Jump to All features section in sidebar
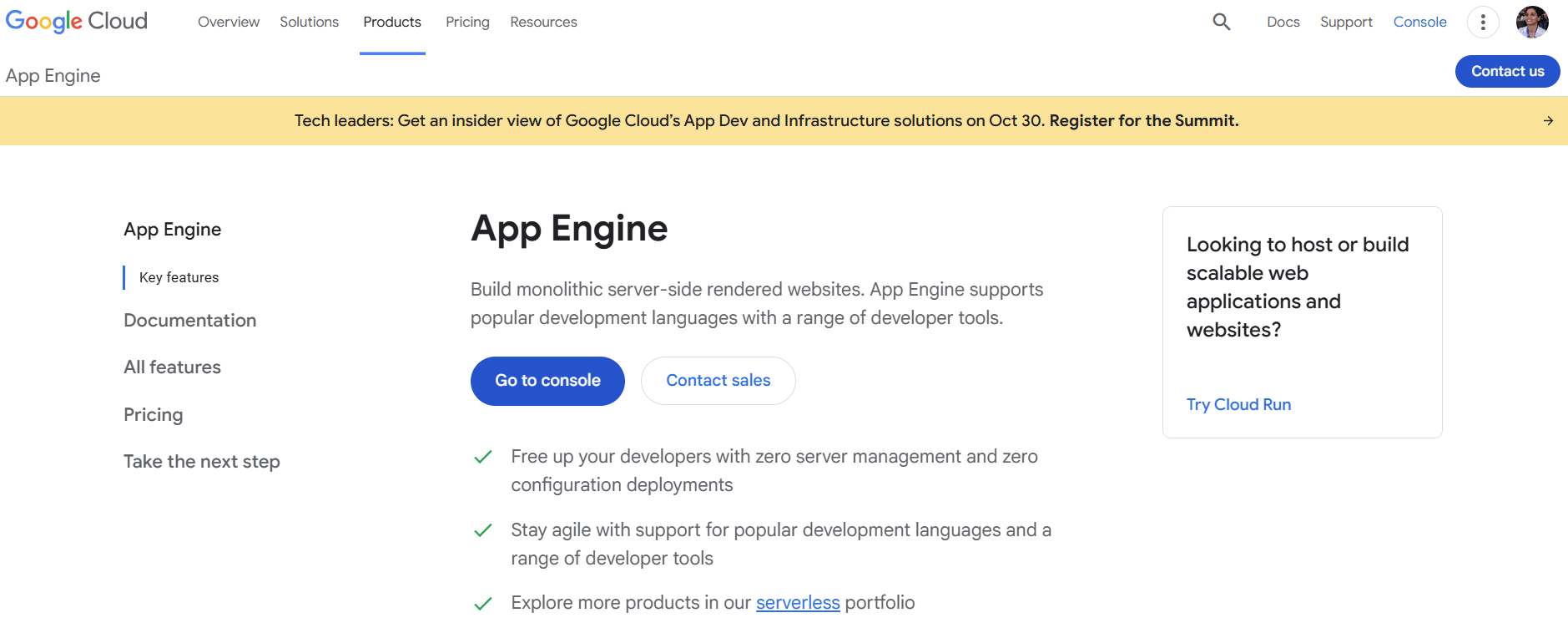This screenshot has height=628, width=1568. tap(173, 367)
